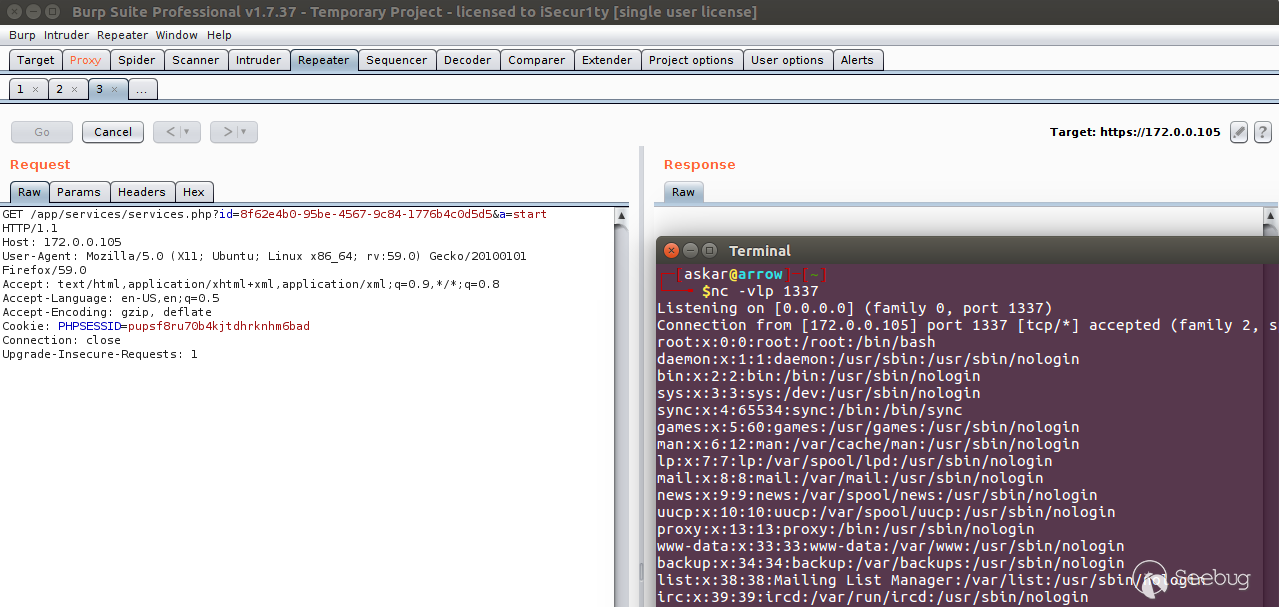
Task: Switch to the Target tab
Action: pos(36,60)
